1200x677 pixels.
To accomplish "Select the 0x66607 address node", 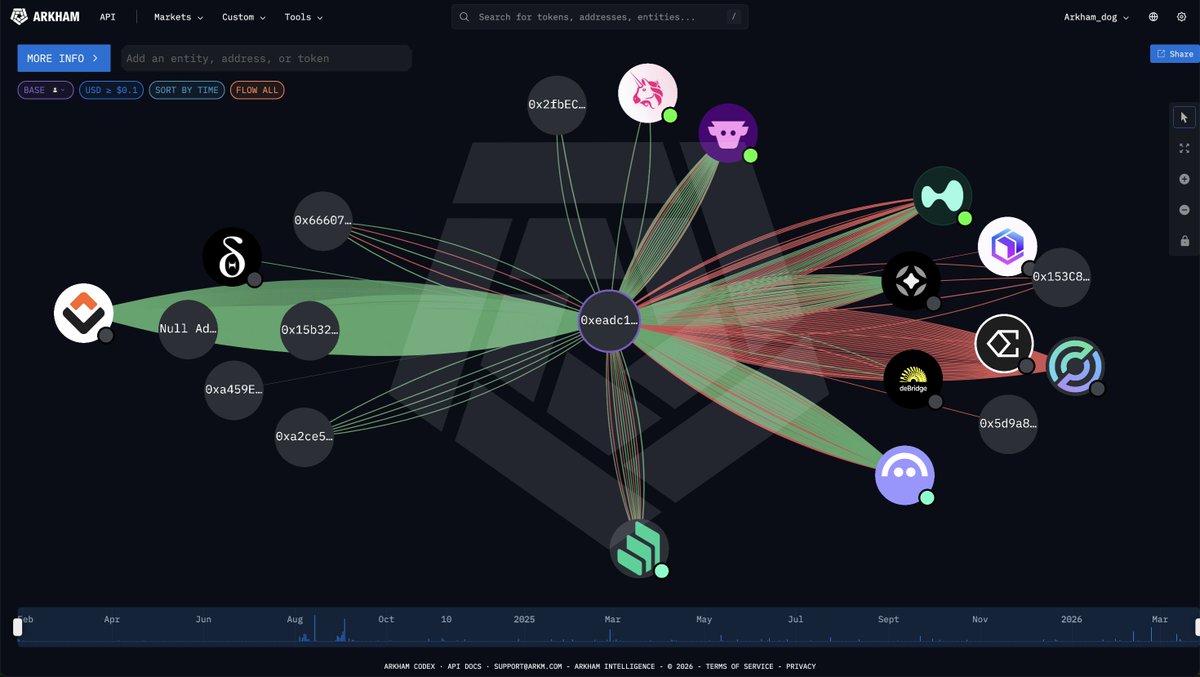I will [323, 220].
